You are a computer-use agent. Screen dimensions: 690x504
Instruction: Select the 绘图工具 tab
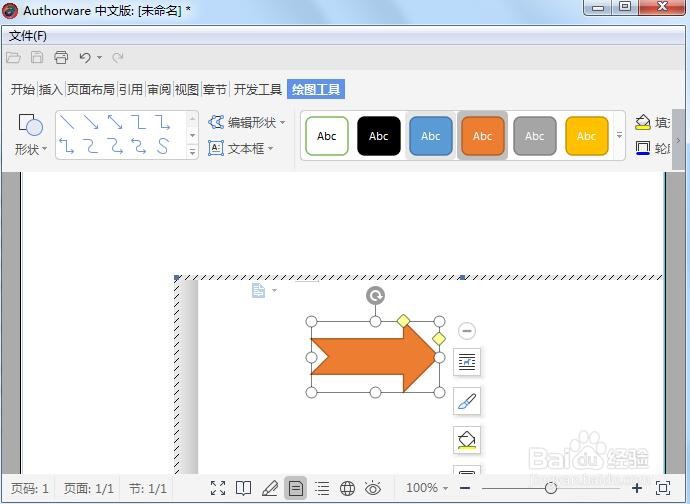tap(316, 89)
